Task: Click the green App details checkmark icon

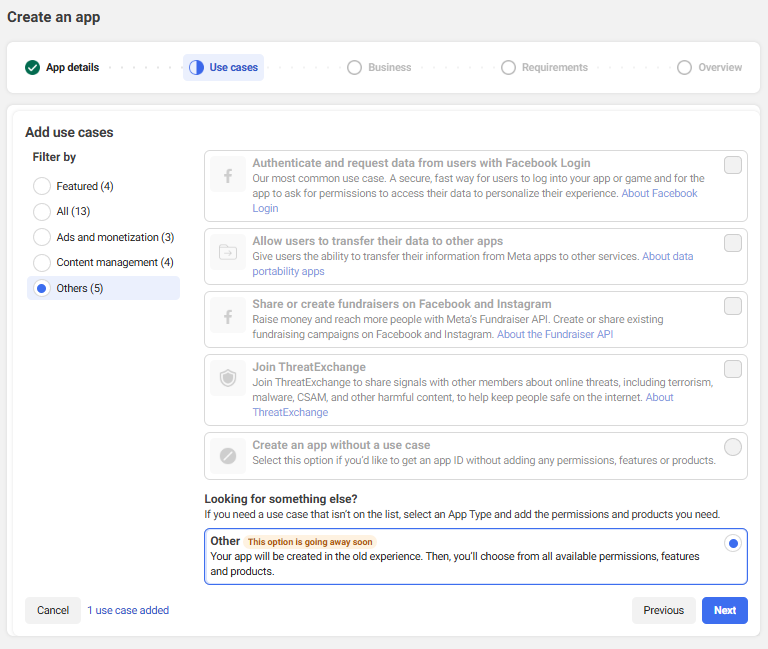Action: (x=32, y=68)
